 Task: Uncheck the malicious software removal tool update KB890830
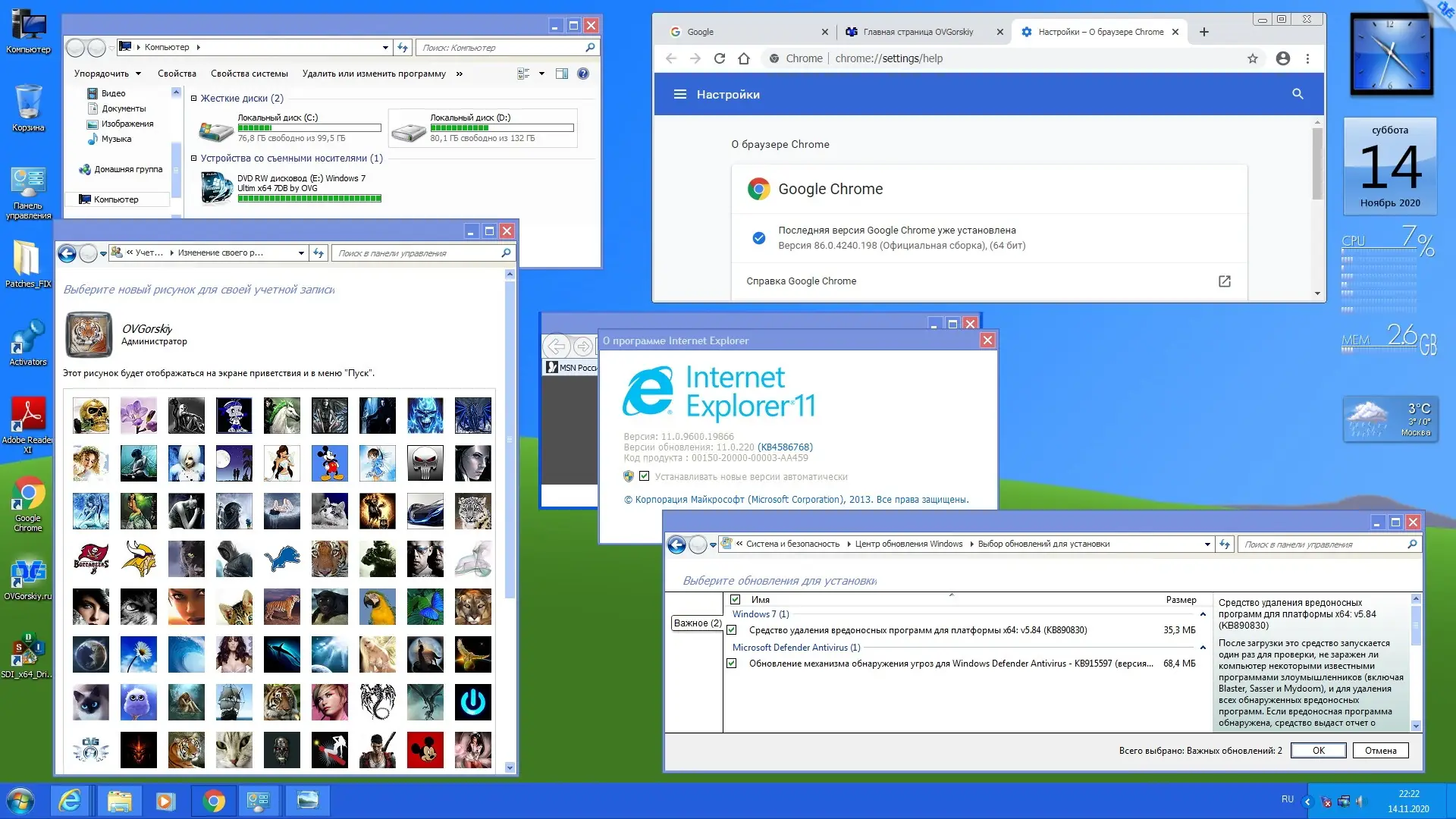point(732,630)
